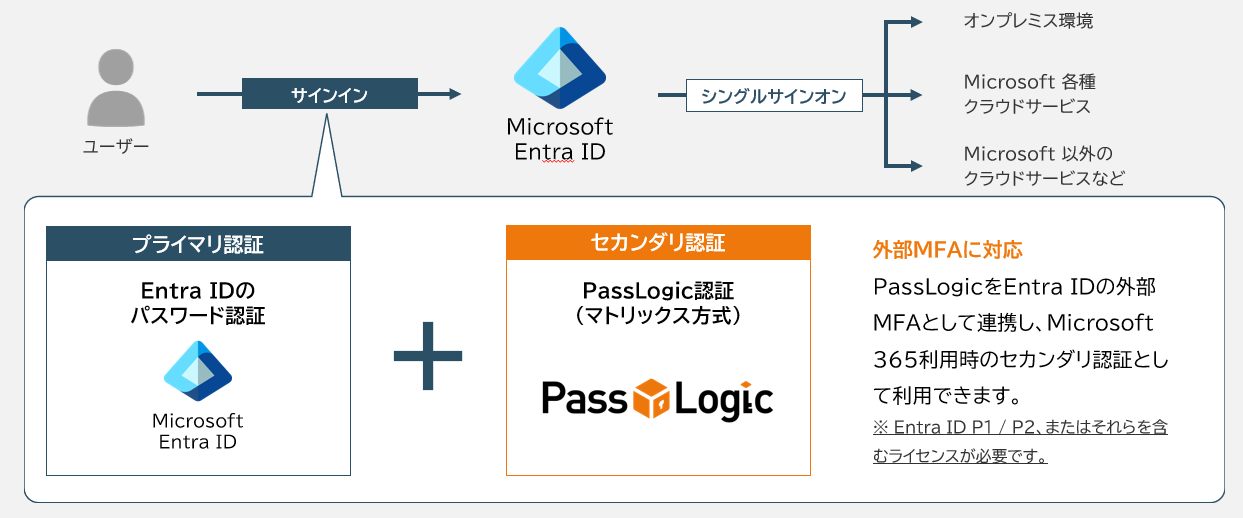1243x518 pixels.
Task: Click the サインイン label
Action: tap(329, 95)
